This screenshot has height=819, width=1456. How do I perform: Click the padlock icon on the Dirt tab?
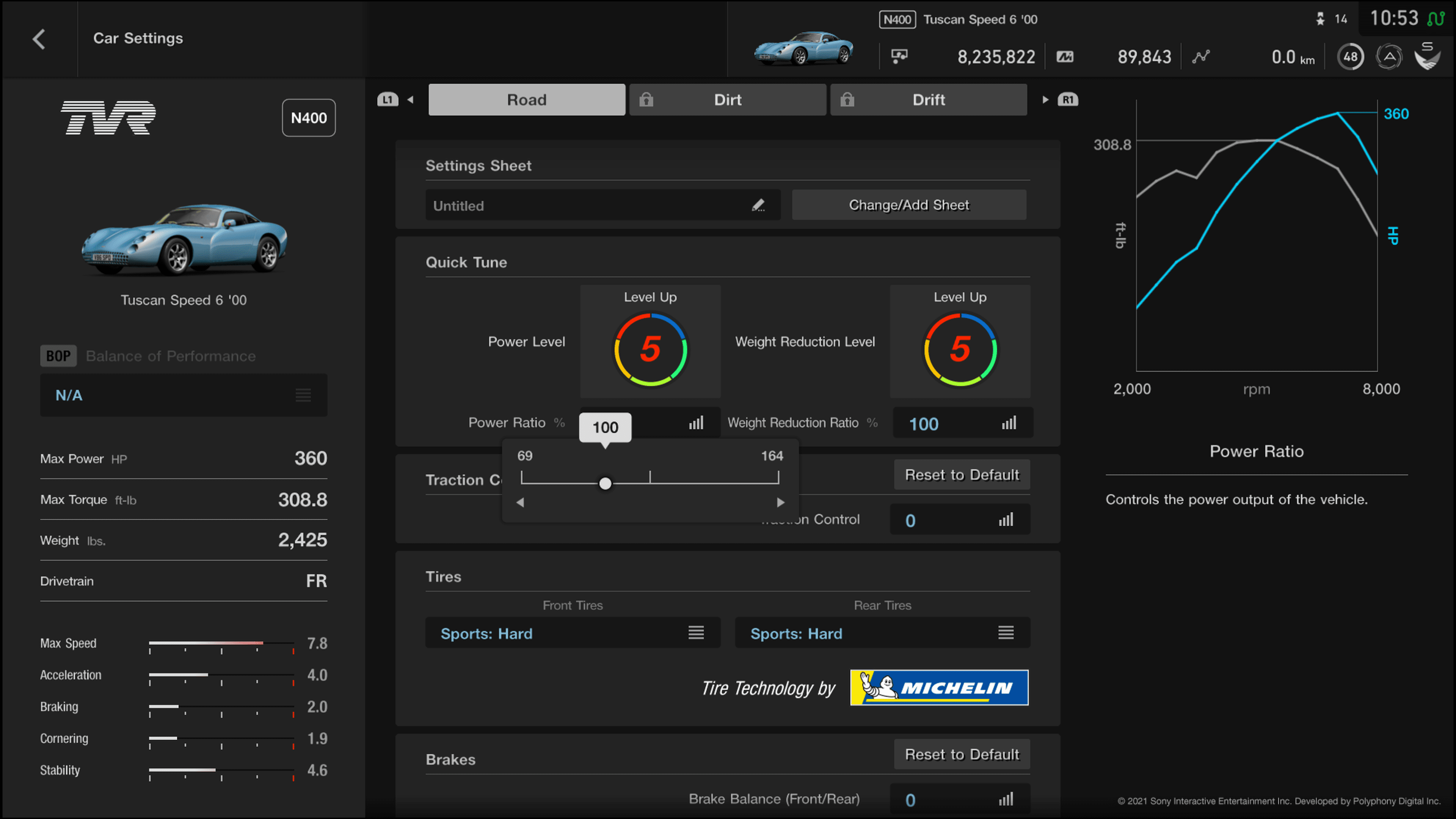point(646,99)
